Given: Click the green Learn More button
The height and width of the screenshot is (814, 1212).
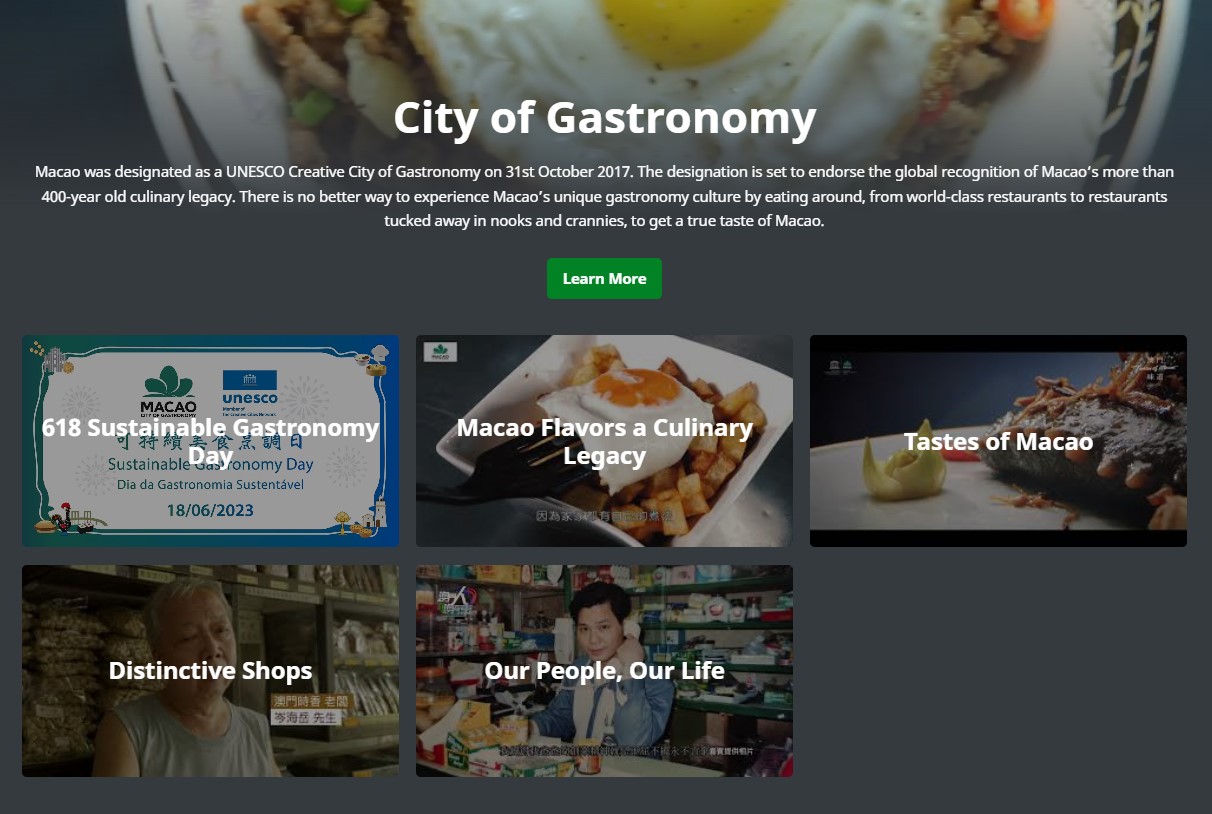Looking at the screenshot, I should point(604,278).
